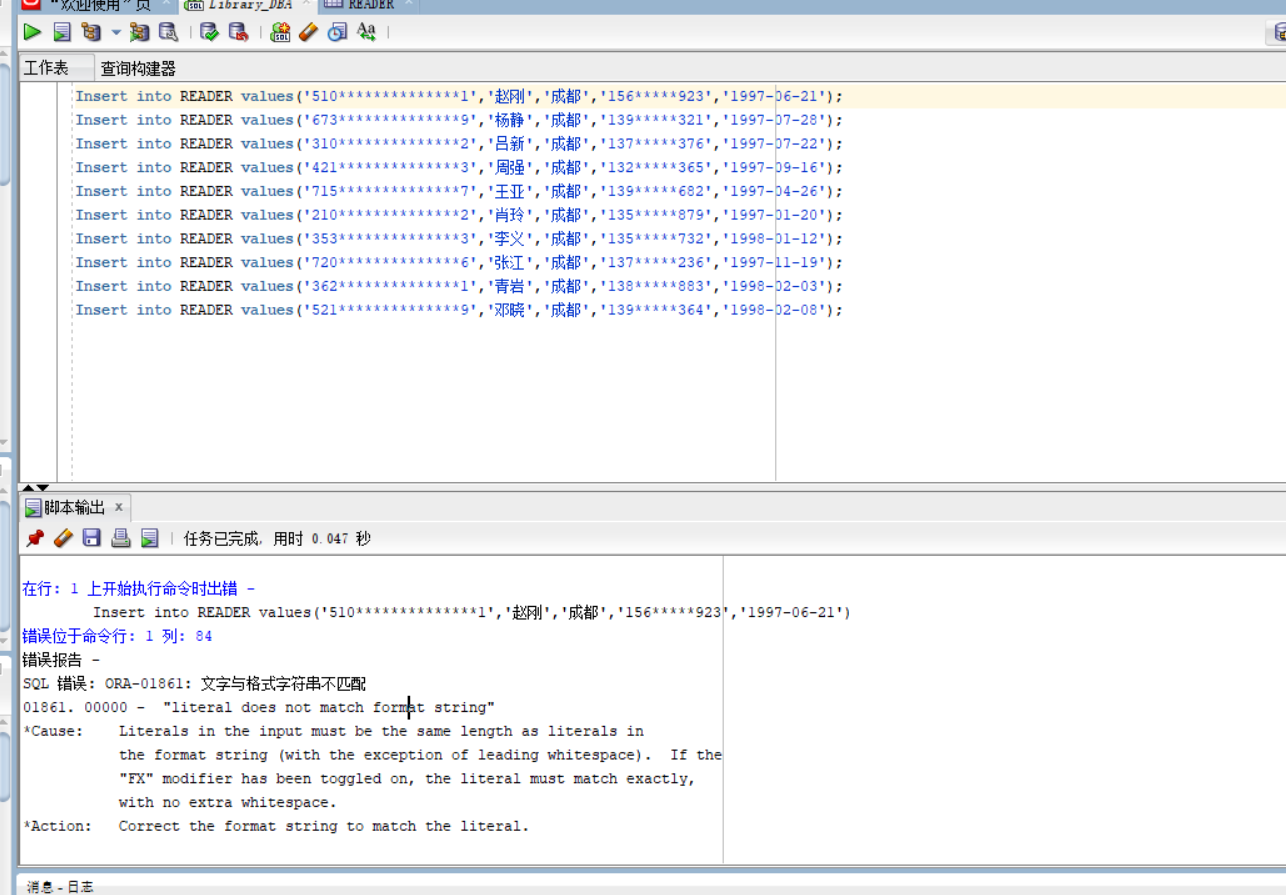The width and height of the screenshot is (1286, 895).
Task: Open the Explain Plan dropdown arrow
Action: [116, 32]
